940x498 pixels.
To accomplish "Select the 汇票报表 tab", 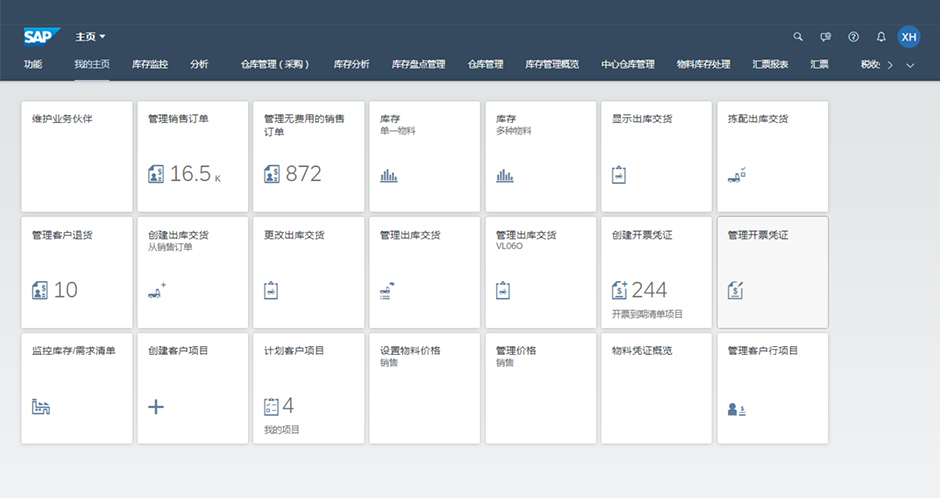I will coord(770,65).
